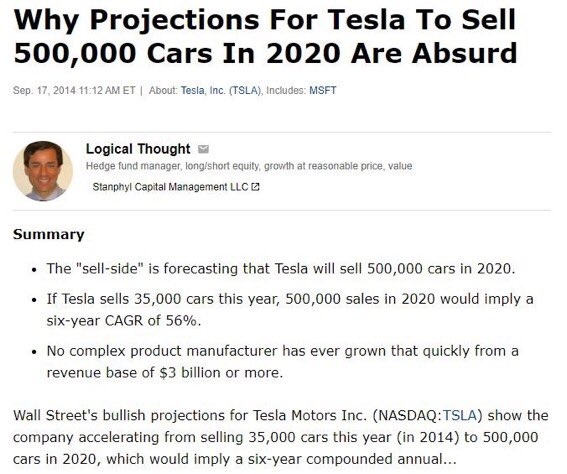Click the 'Wall Street's bullish projections' paragraph
The image size is (567, 474).
pyautogui.click(x=281, y=437)
